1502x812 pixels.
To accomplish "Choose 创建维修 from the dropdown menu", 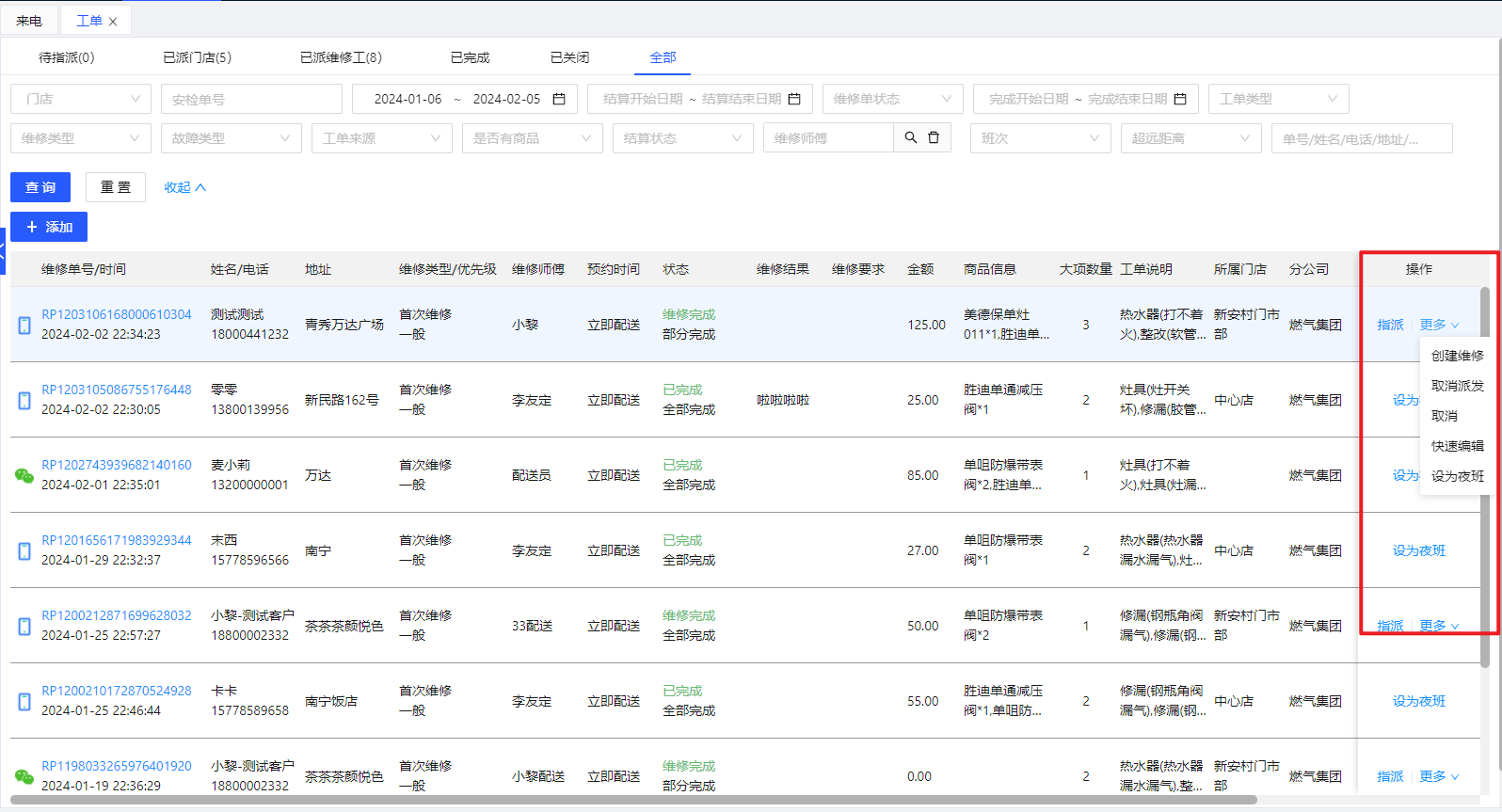I will [x=1457, y=356].
